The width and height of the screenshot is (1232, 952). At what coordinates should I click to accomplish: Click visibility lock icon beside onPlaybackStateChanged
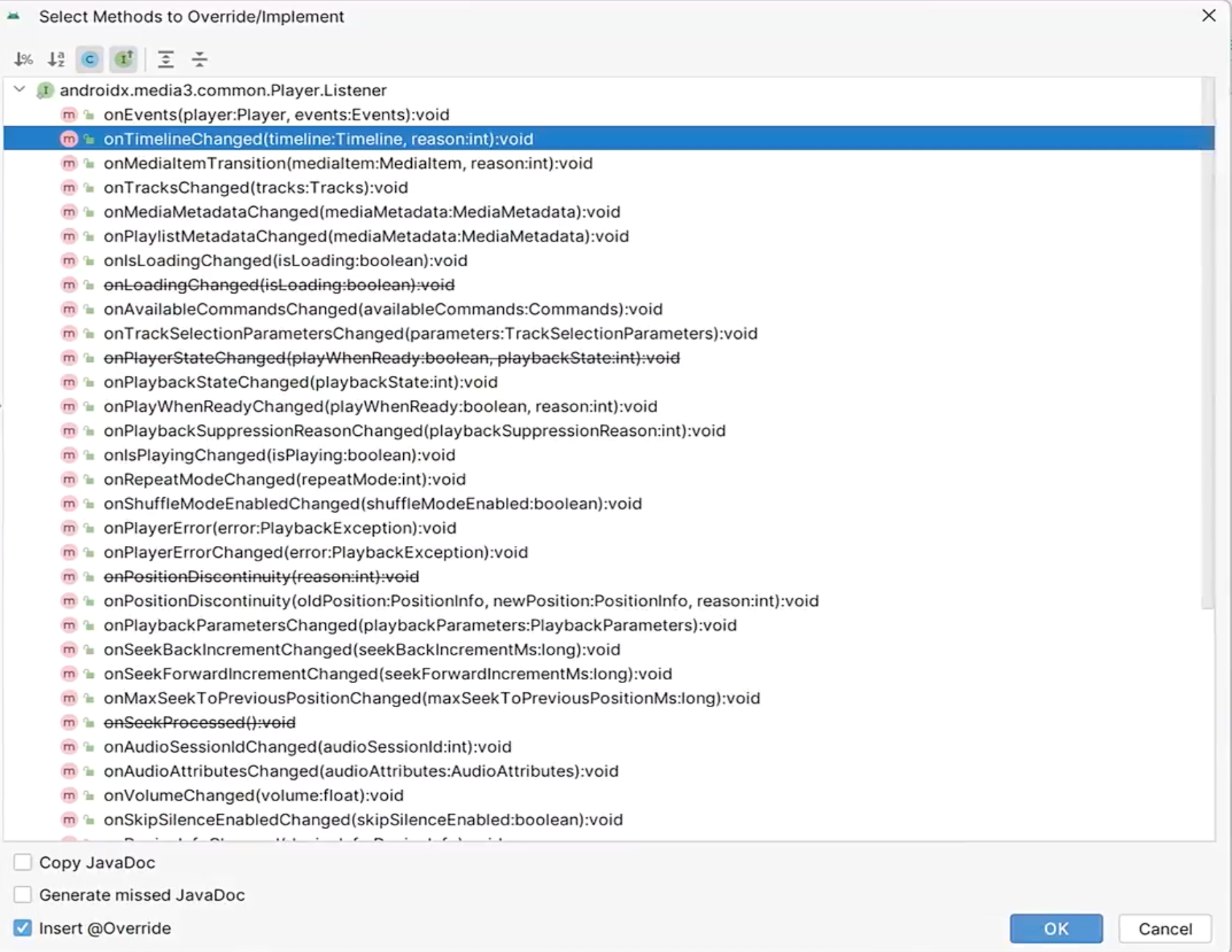(89, 382)
